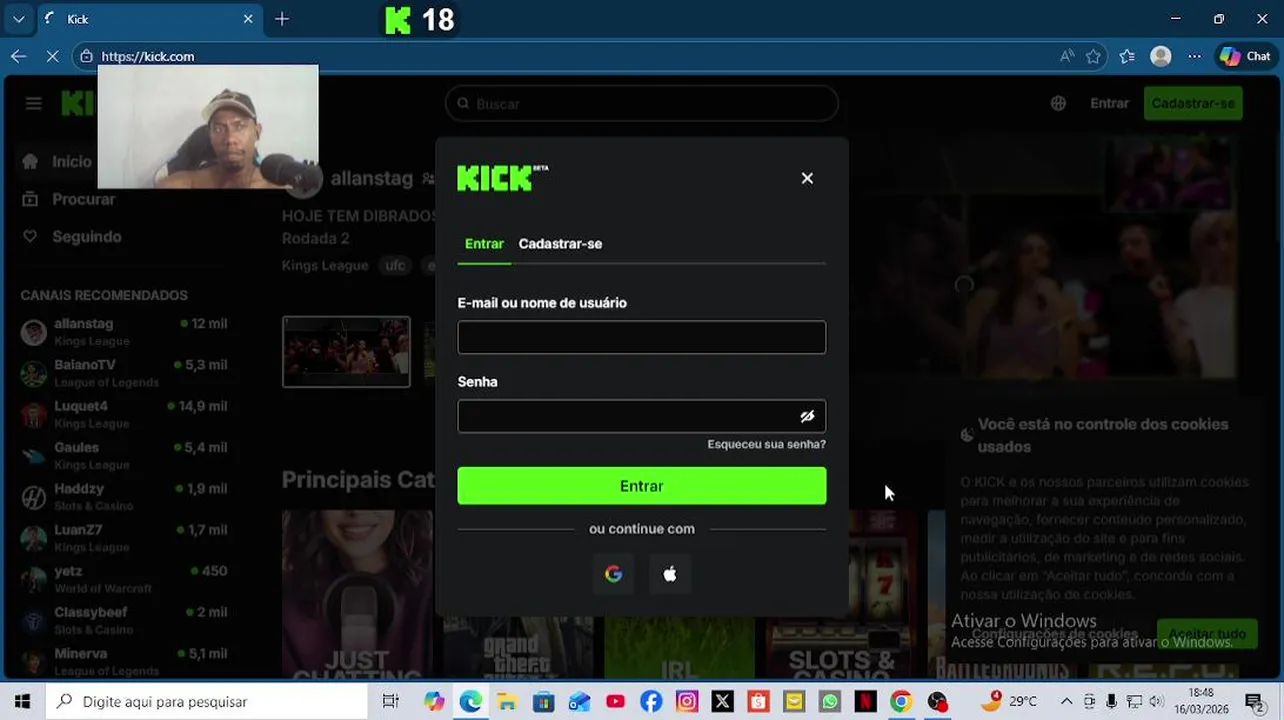The image size is (1284, 720).
Task: Close the Kick login dialog
Action: (807, 178)
